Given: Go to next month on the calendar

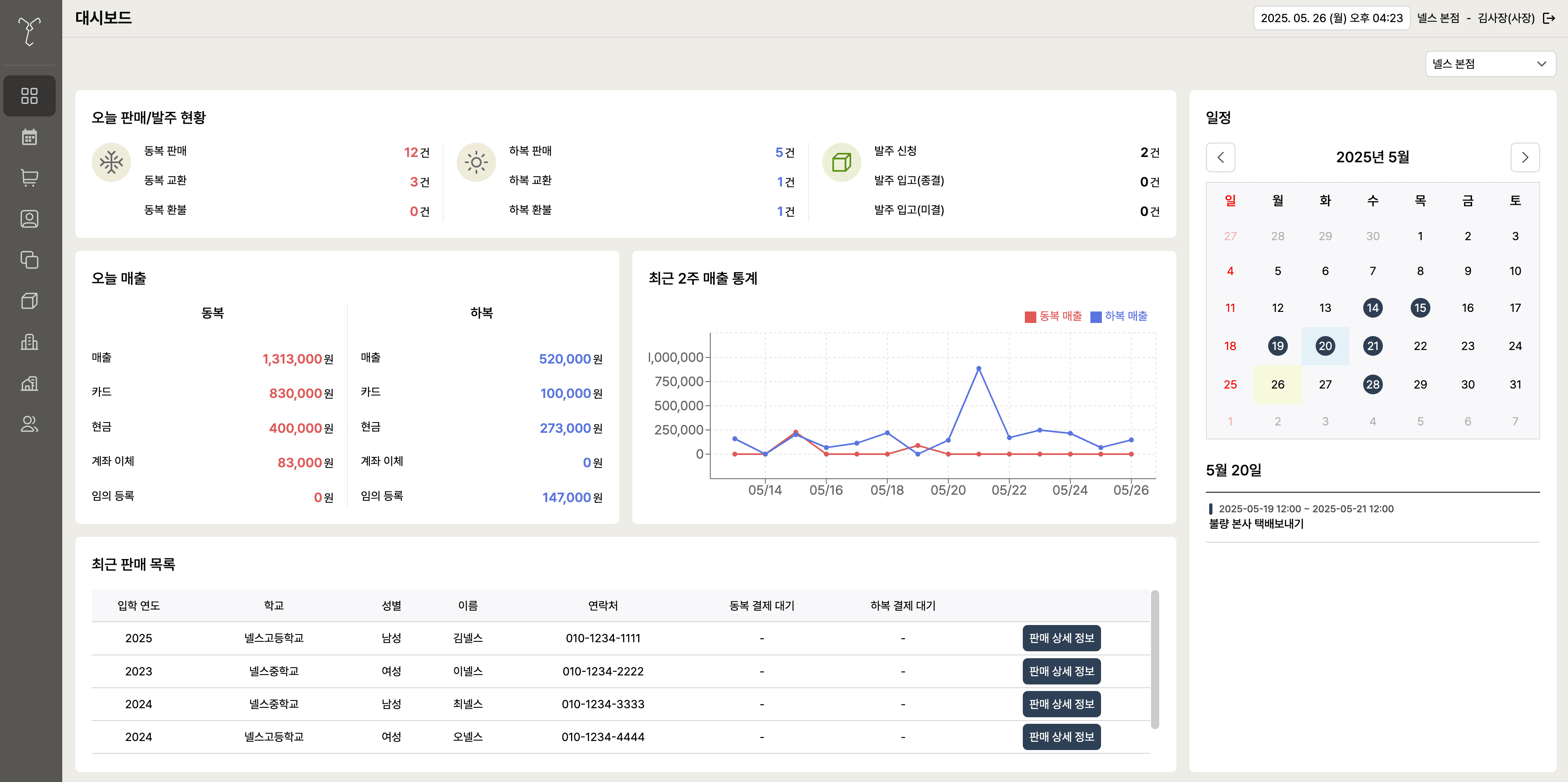Looking at the screenshot, I should pyautogui.click(x=1525, y=157).
